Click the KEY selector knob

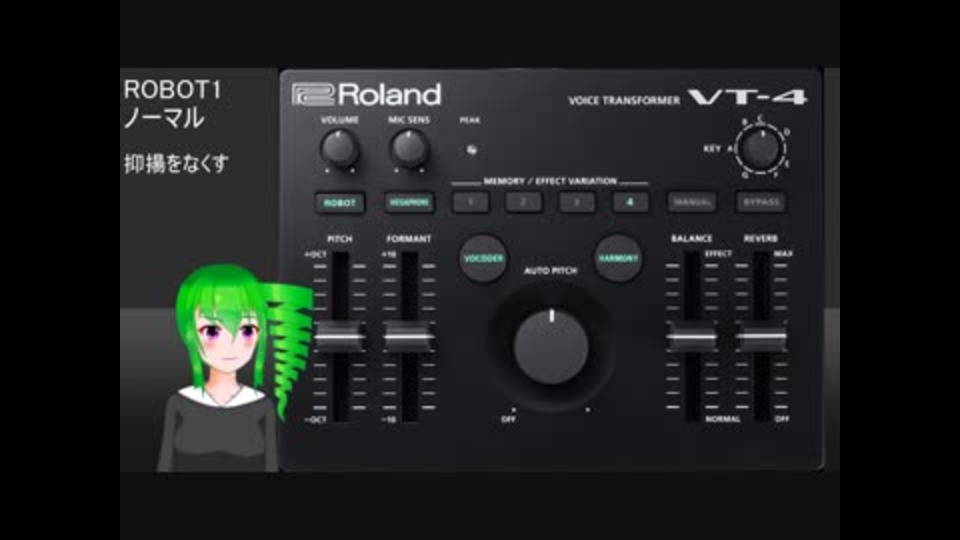pyautogui.click(x=760, y=149)
